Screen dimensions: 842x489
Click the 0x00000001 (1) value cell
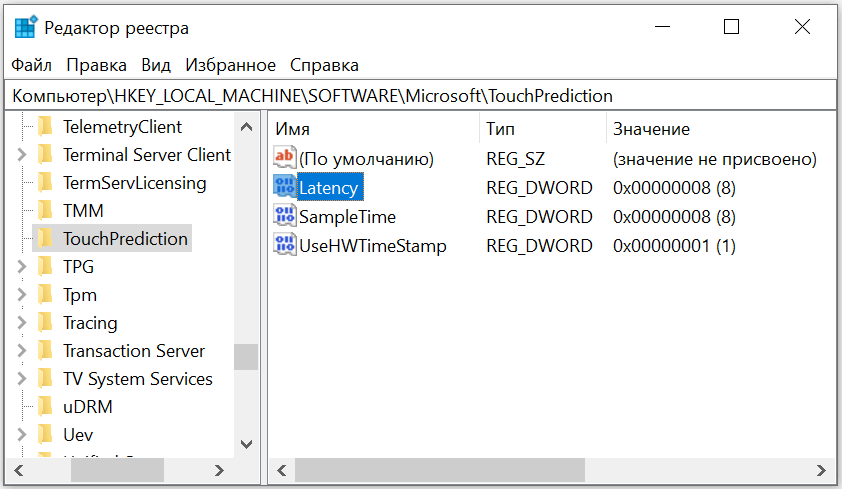[674, 245]
